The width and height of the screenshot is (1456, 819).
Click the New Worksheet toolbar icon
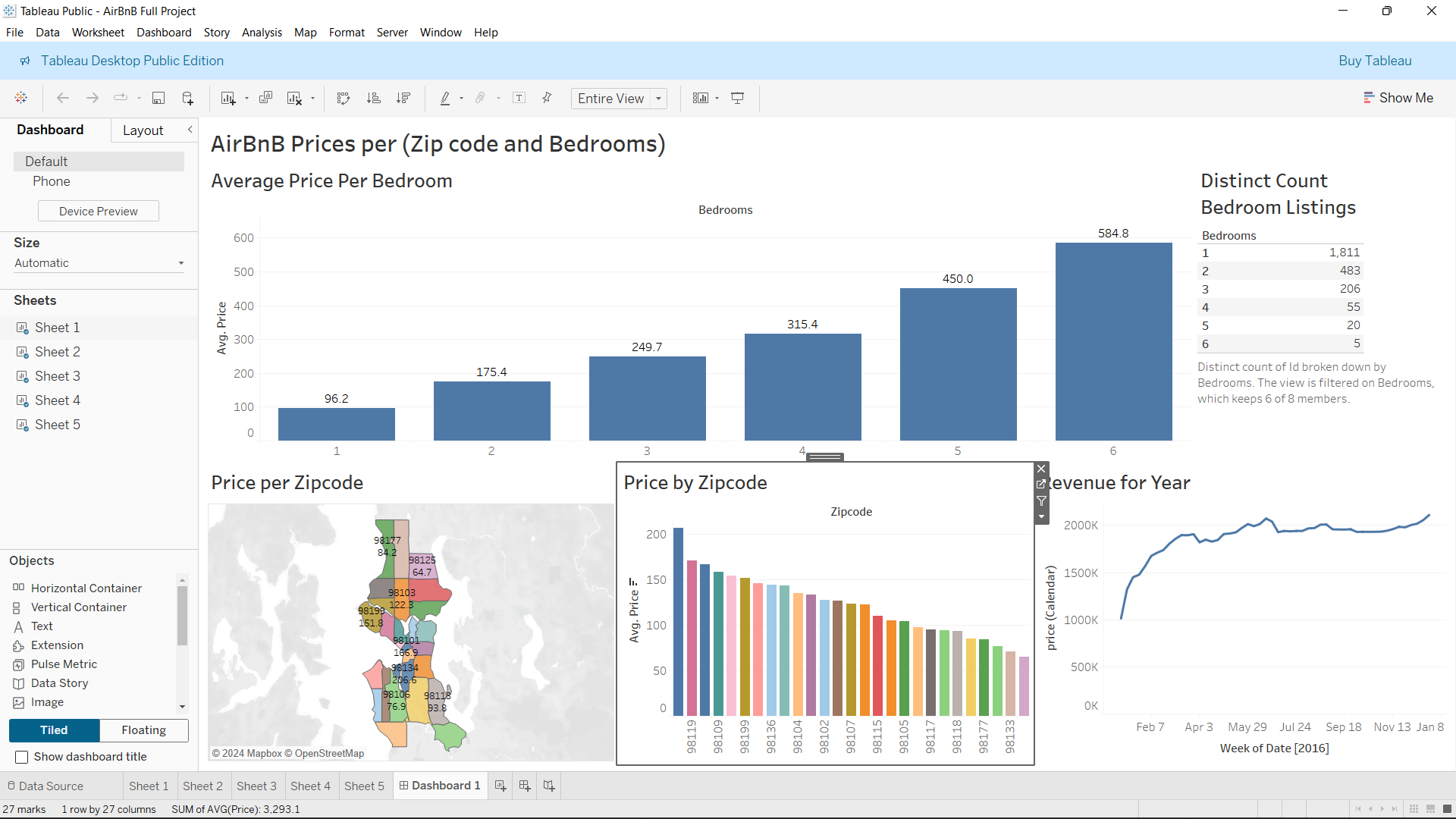[x=228, y=98]
